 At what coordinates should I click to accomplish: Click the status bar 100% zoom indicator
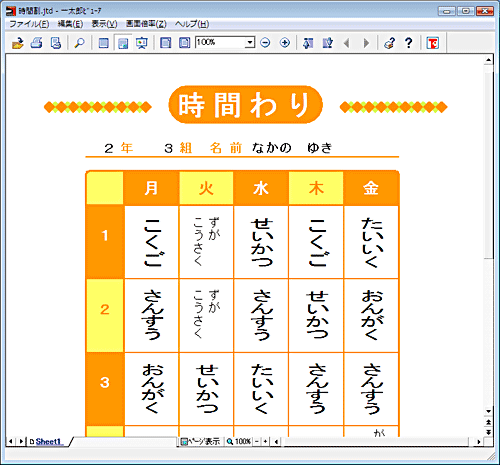[239, 442]
